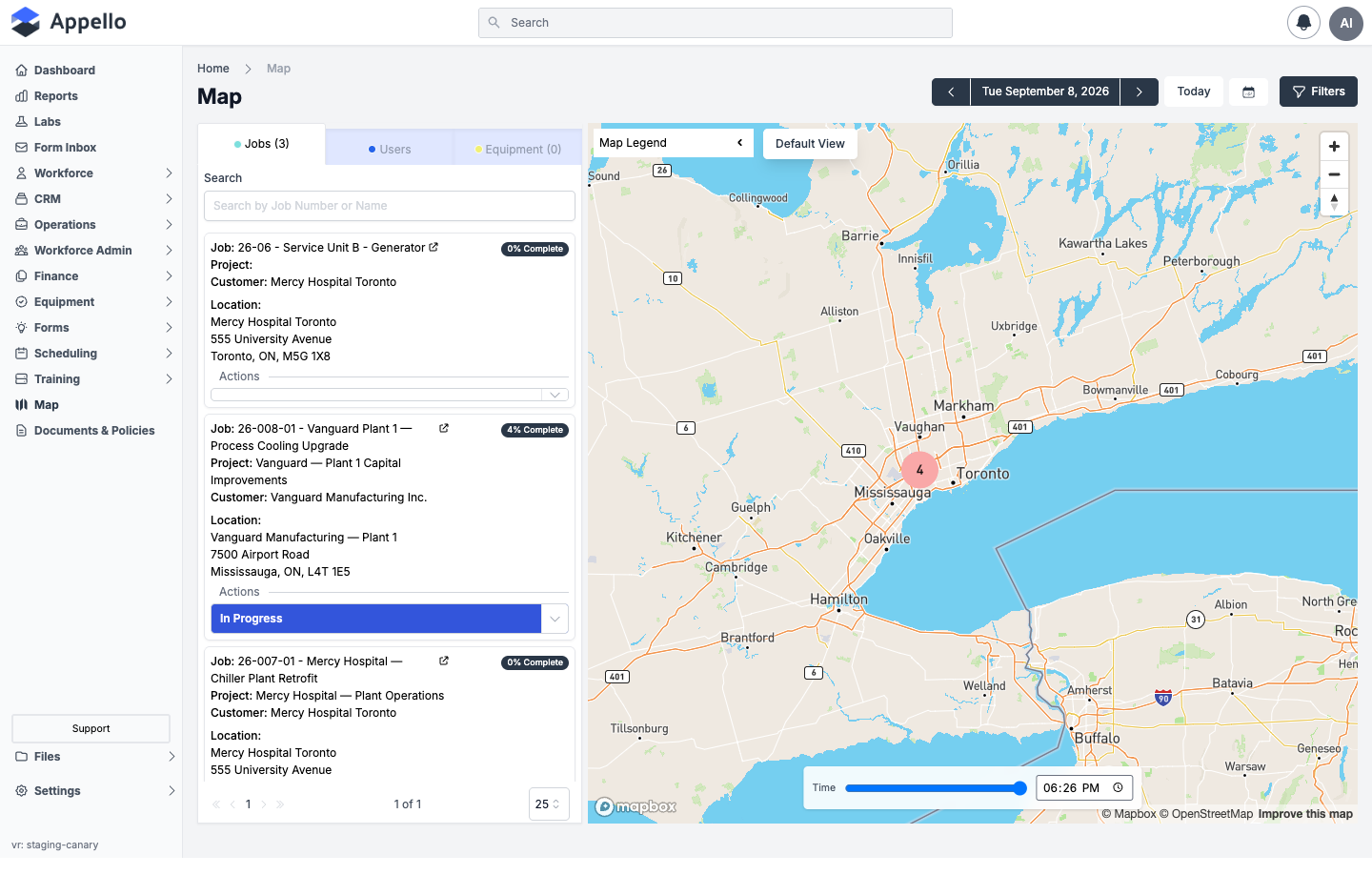Open job 26-06 external link icon
This screenshot has width=1372, height=875.
(x=434, y=247)
